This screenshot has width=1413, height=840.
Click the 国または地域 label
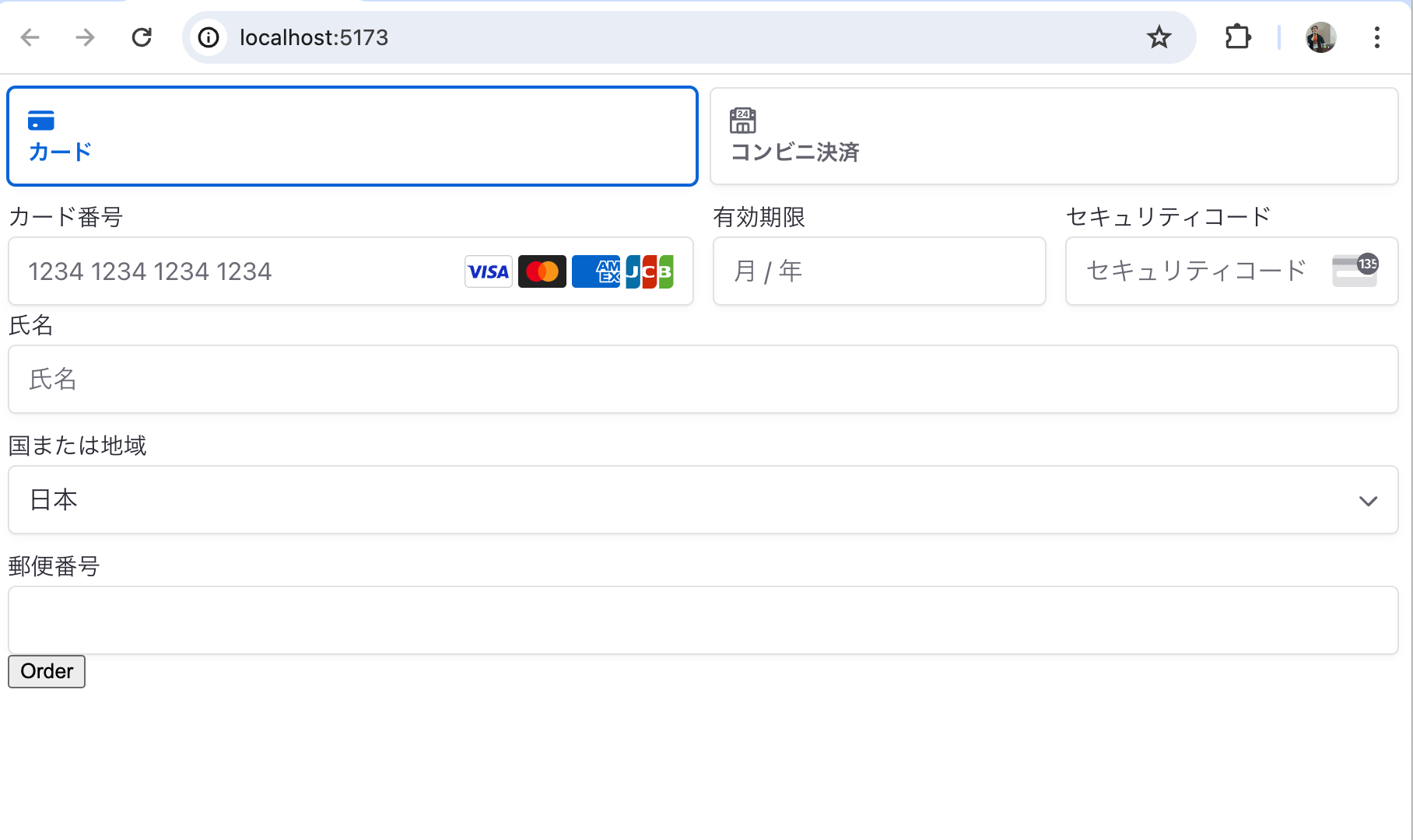[78, 446]
